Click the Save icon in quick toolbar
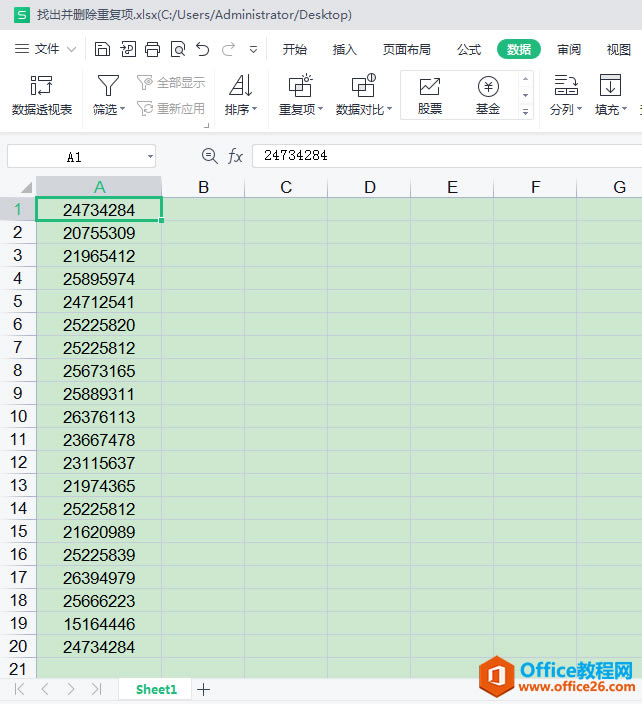642x704 pixels. coord(102,49)
